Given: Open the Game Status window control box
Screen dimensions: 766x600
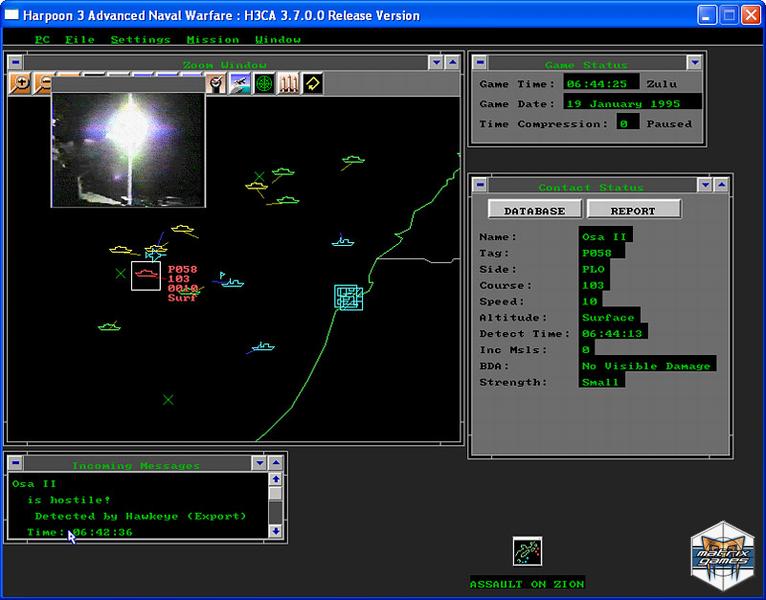Looking at the screenshot, I should [479, 63].
